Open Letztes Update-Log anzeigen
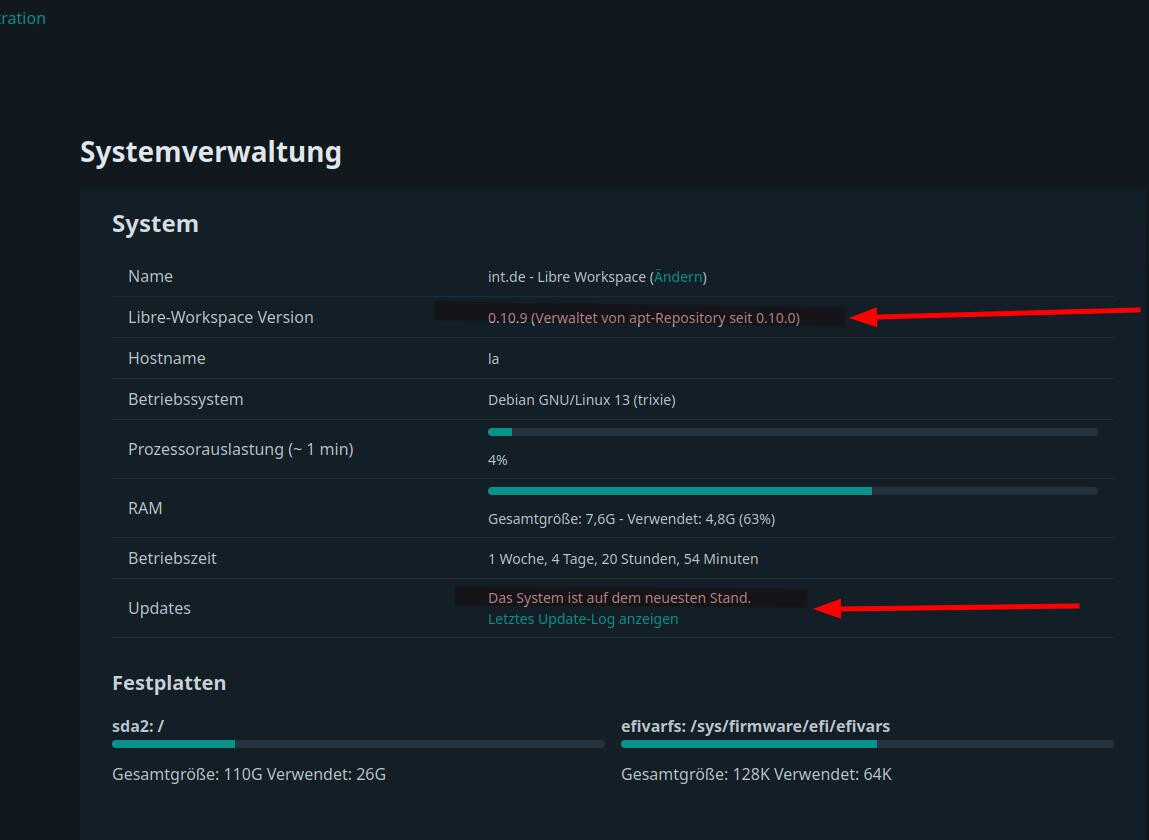Image resolution: width=1149 pixels, height=840 pixels. coord(582,619)
